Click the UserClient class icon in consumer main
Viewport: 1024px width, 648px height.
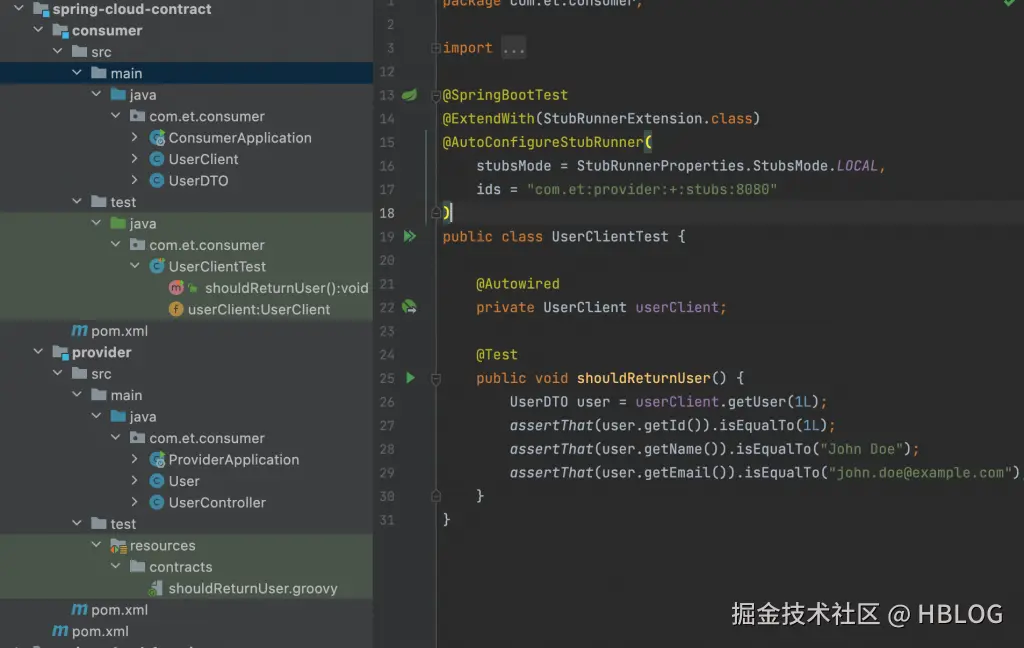click(157, 159)
